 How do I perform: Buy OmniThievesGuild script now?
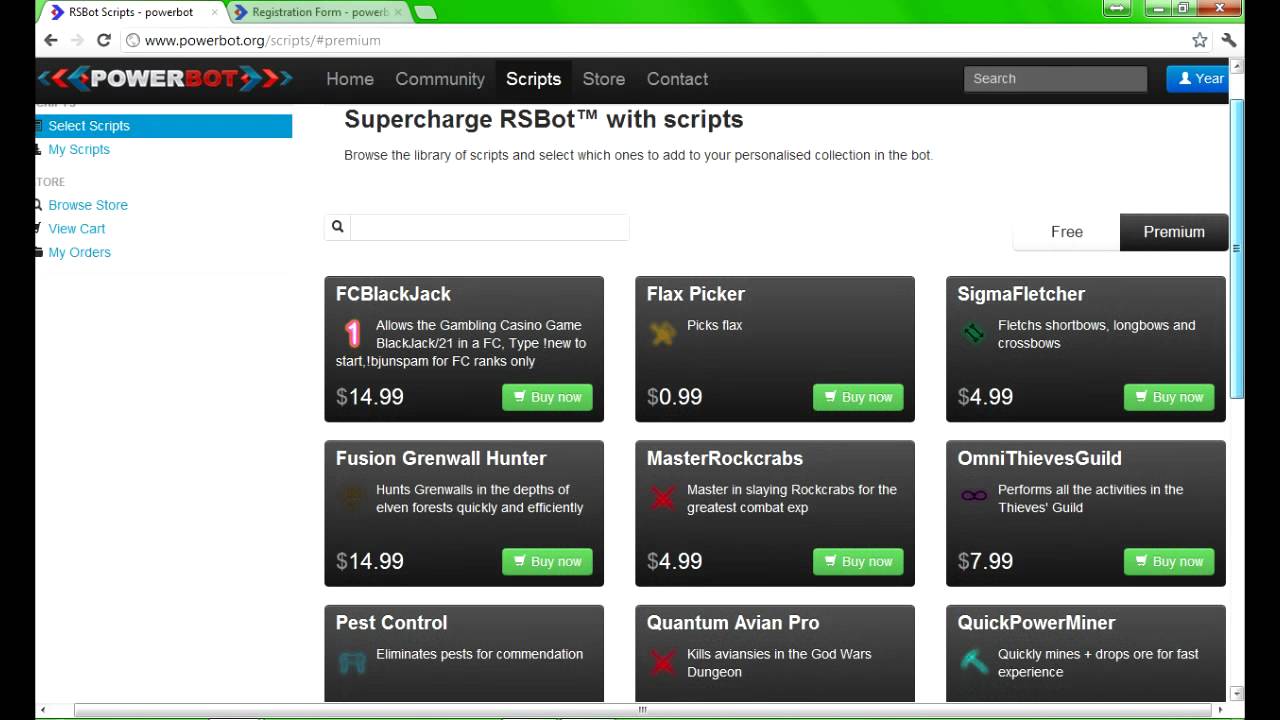(x=1169, y=562)
